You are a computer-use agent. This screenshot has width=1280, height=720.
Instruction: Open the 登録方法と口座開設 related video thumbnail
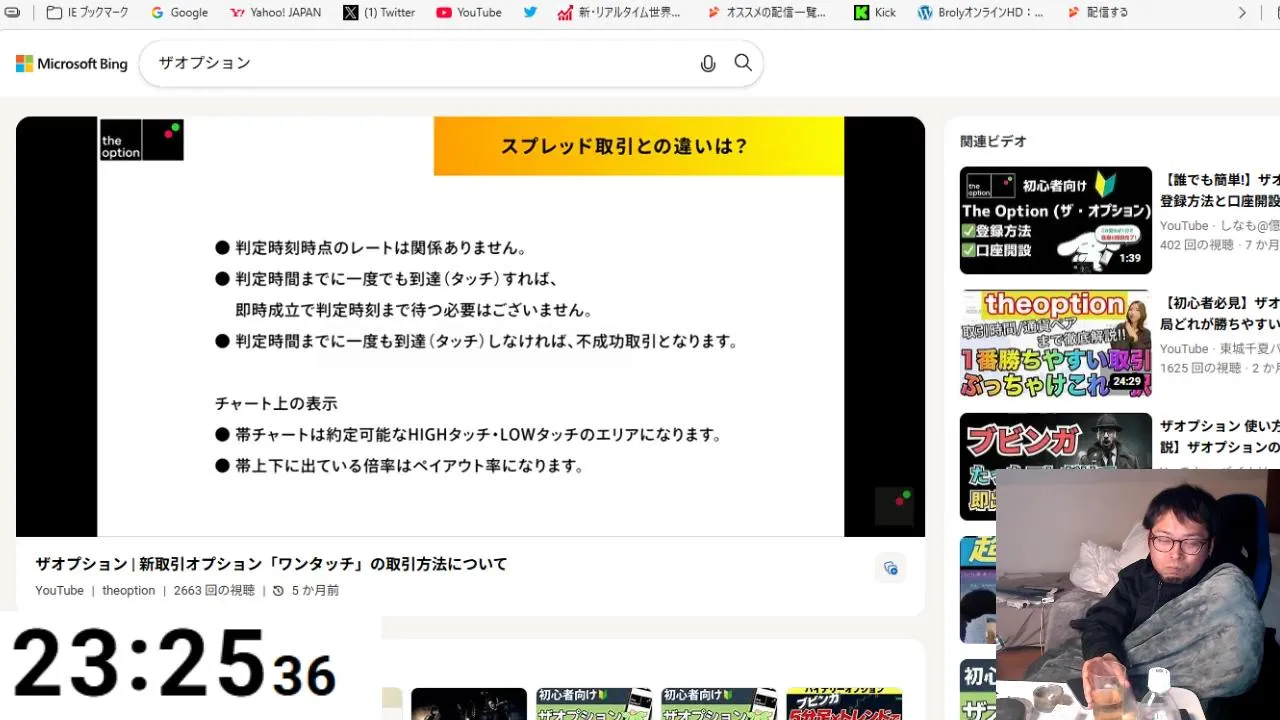(1055, 220)
